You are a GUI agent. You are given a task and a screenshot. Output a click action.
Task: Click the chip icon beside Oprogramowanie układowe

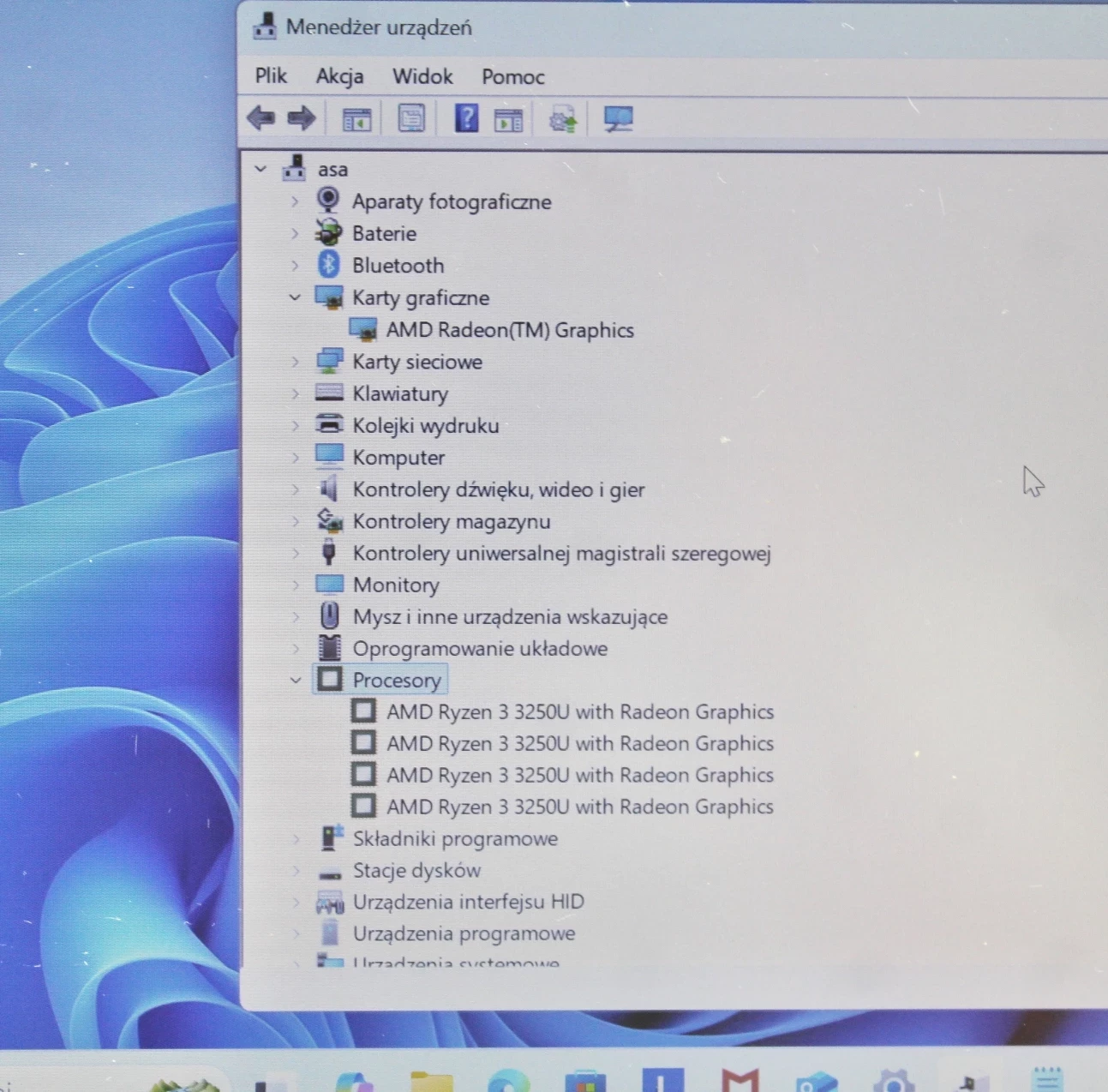(x=329, y=648)
